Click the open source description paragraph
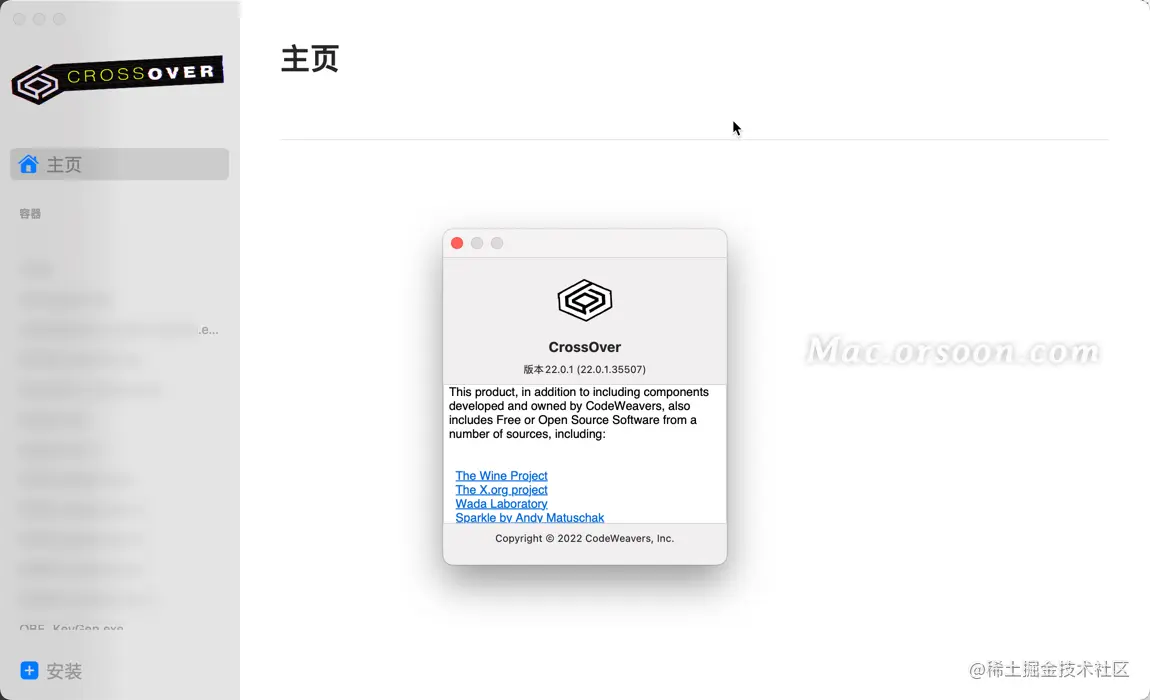The height and width of the screenshot is (700, 1150). (579, 412)
